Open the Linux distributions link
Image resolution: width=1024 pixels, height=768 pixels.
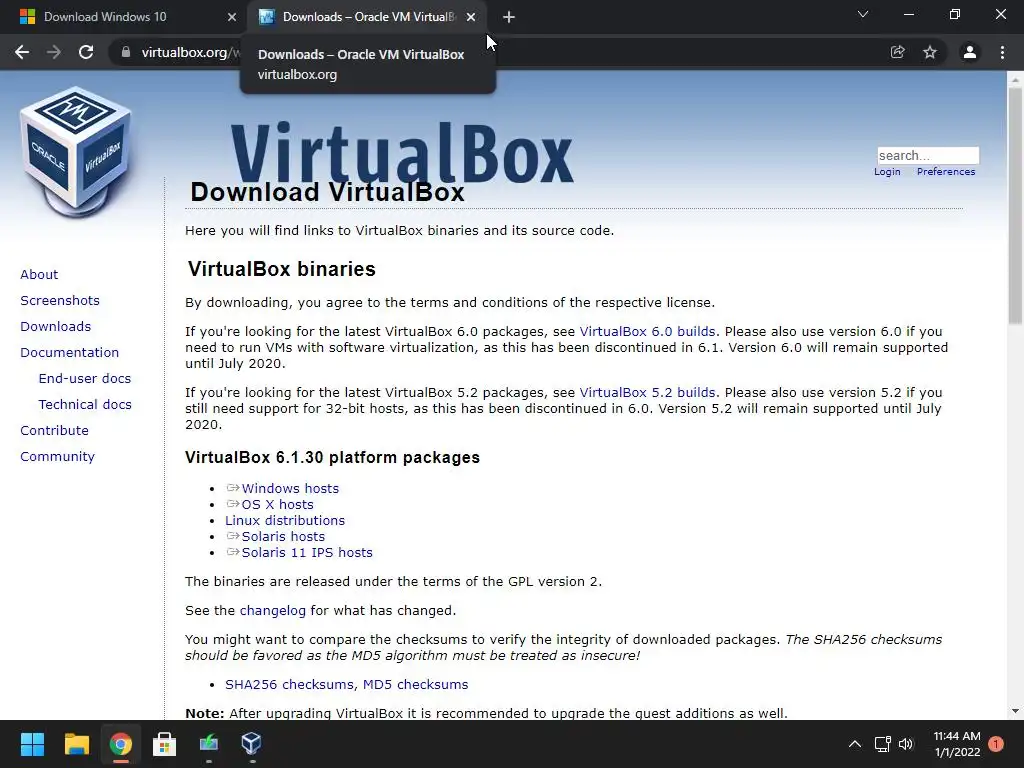click(x=285, y=520)
